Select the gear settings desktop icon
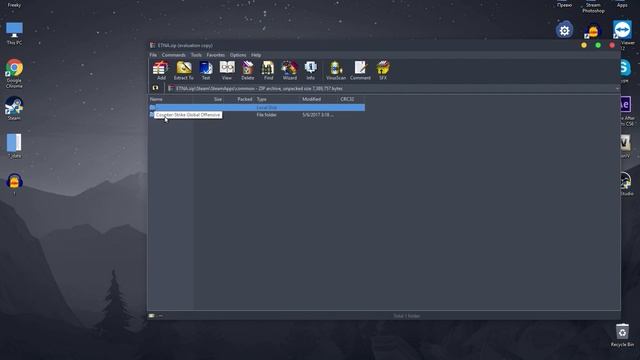The width and height of the screenshot is (640, 360). 564,30
